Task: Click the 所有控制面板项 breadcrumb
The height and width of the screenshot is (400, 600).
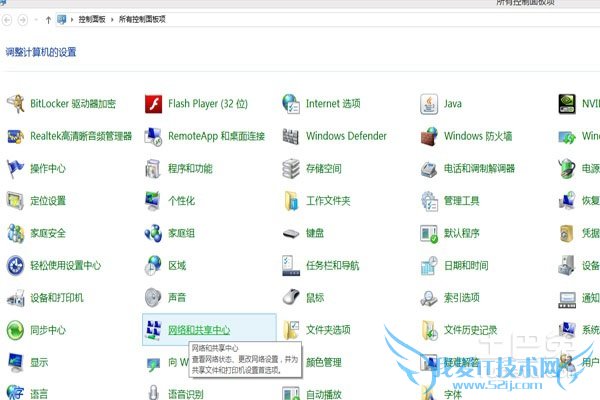Action: tap(142, 19)
